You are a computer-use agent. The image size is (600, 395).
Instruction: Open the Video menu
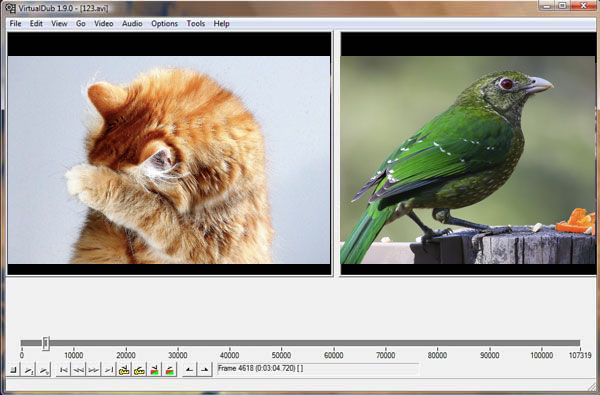pyautogui.click(x=104, y=24)
